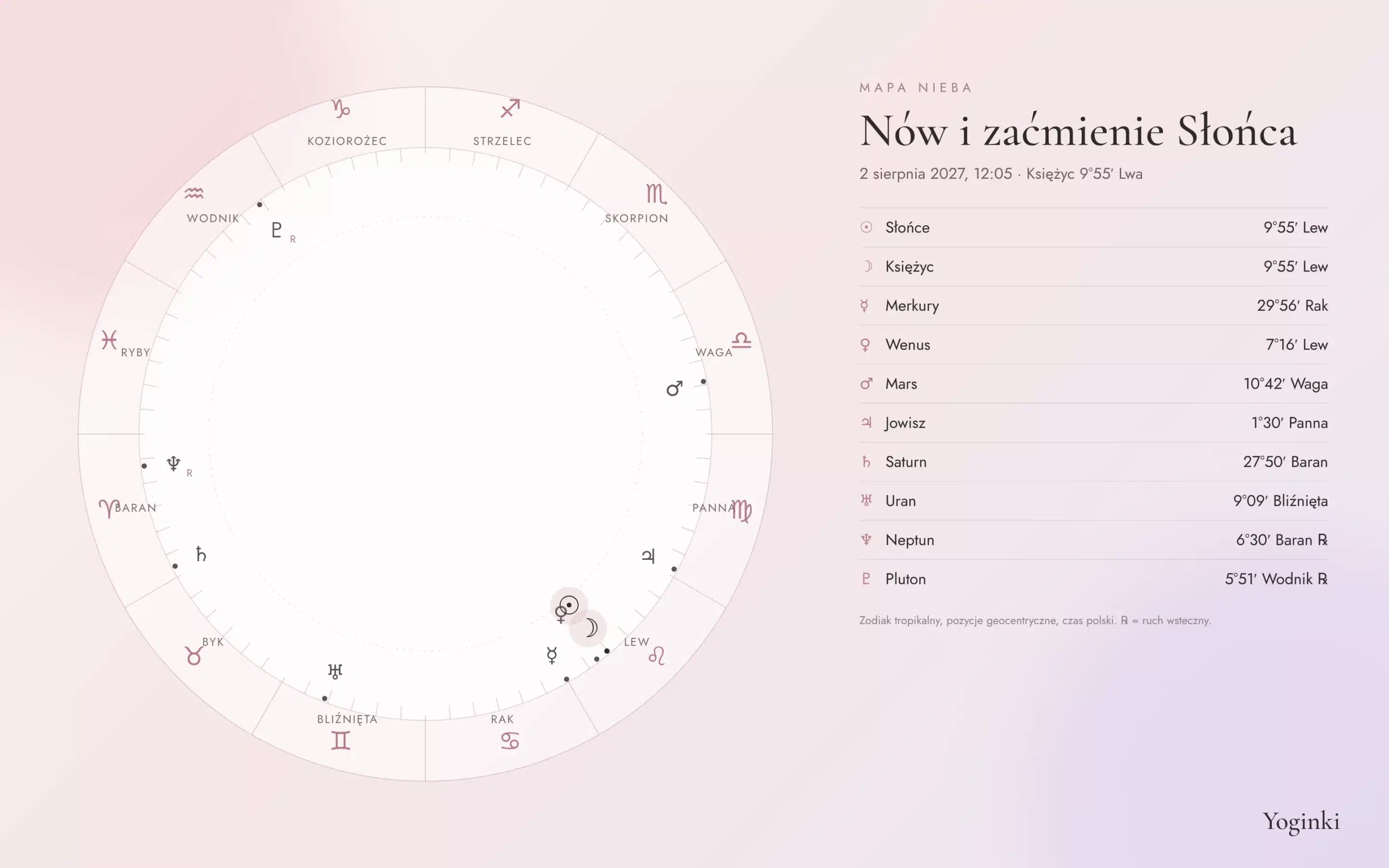Click the Sun icon in the Słońce row
This screenshot has height=868, width=1389.
click(866, 227)
